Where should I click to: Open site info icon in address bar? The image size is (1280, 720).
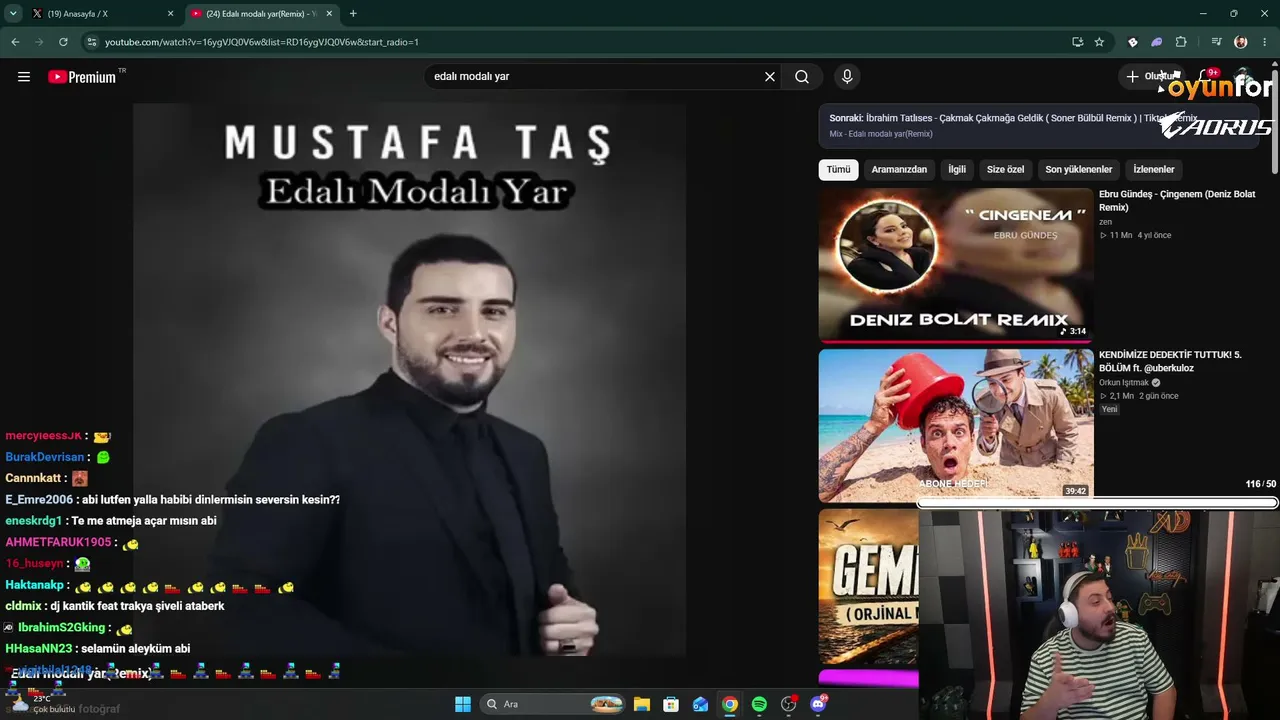pyautogui.click(x=92, y=42)
